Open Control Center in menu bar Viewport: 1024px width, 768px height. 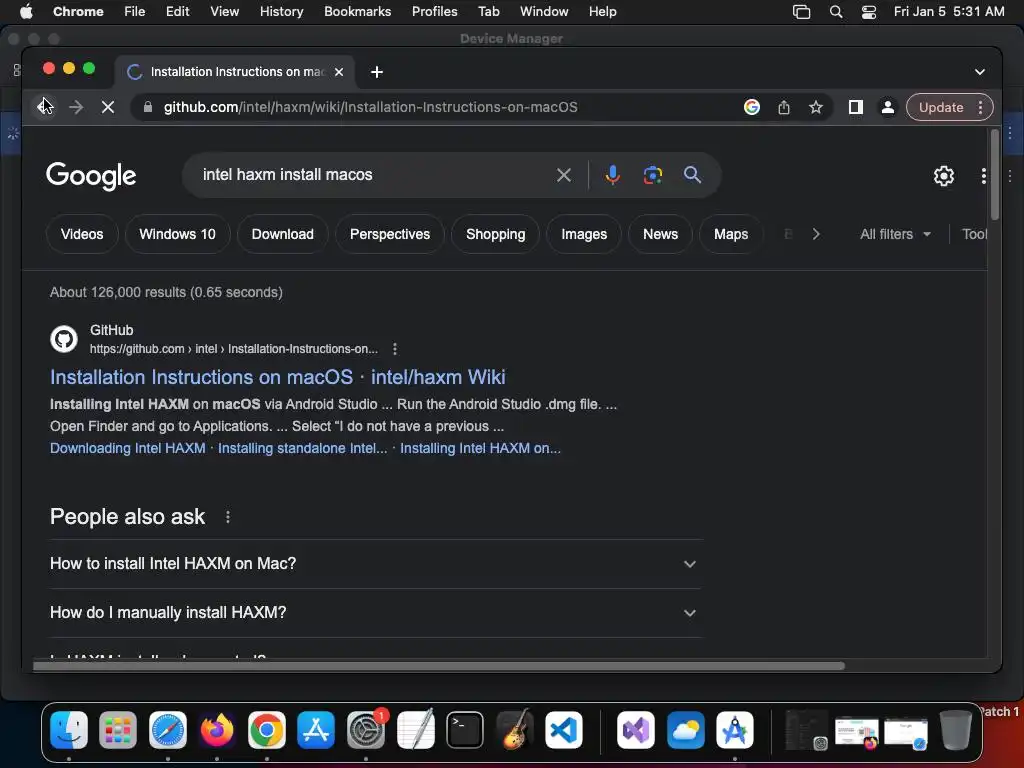pyautogui.click(x=869, y=12)
